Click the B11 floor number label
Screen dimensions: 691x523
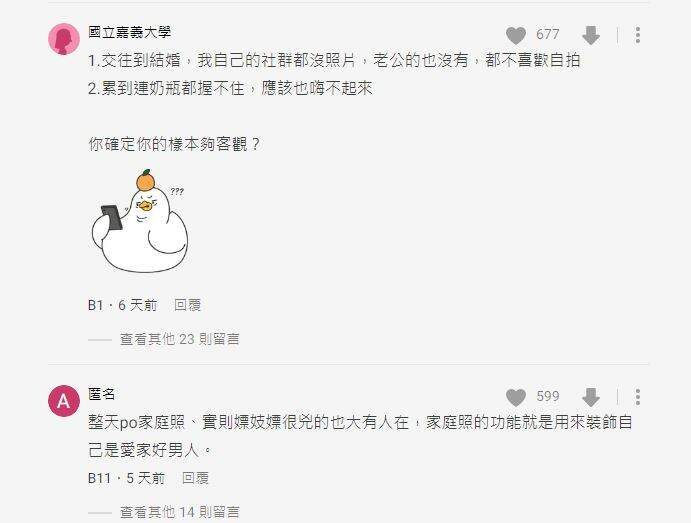coord(99,478)
